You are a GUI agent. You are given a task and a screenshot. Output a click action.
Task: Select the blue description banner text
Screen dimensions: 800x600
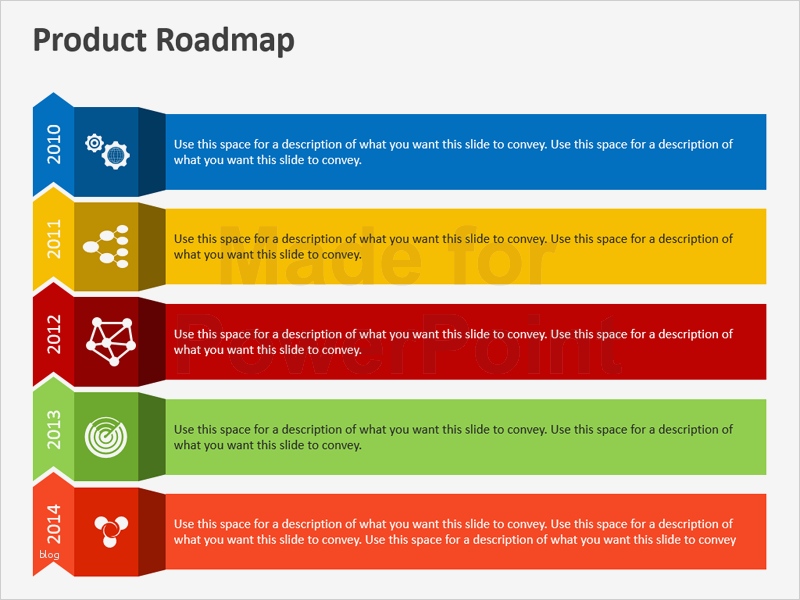click(x=453, y=152)
